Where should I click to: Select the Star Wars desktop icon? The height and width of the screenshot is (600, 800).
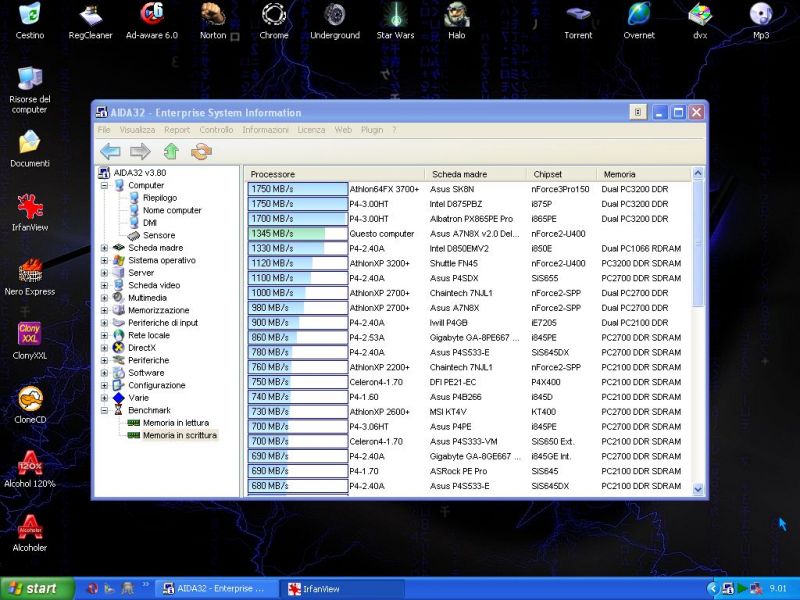coord(395,20)
